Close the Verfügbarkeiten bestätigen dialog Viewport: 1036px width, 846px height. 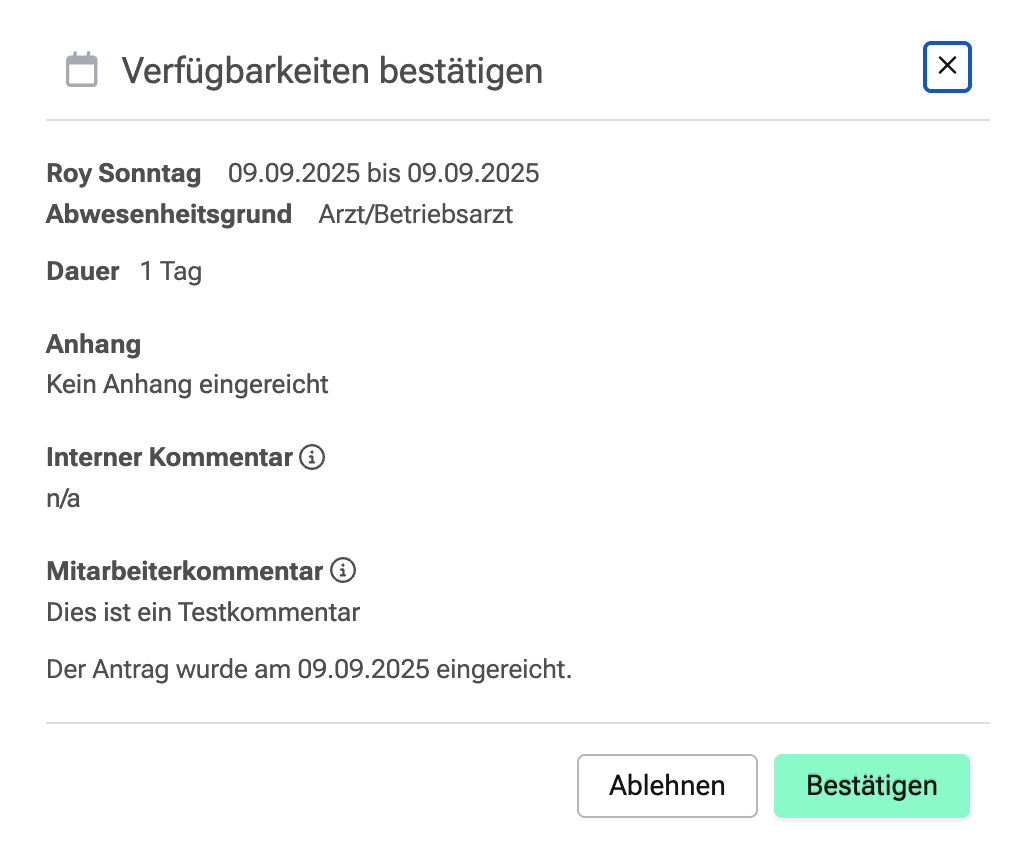947,67
